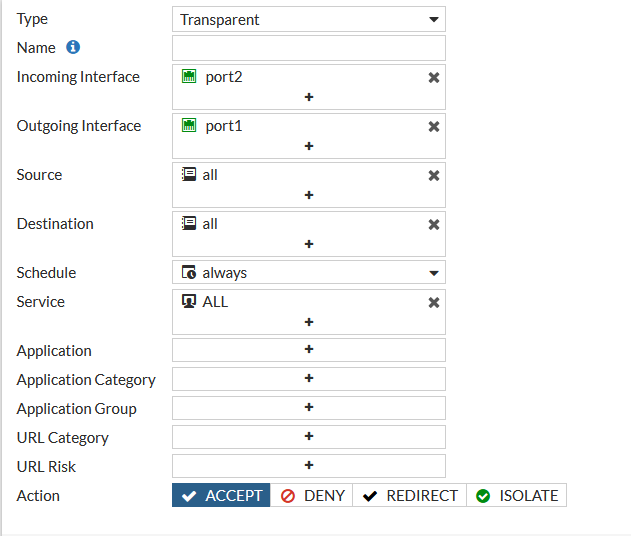
Task: Remove port1 from Outgoing Interface
Action: [x=434, y=126]
